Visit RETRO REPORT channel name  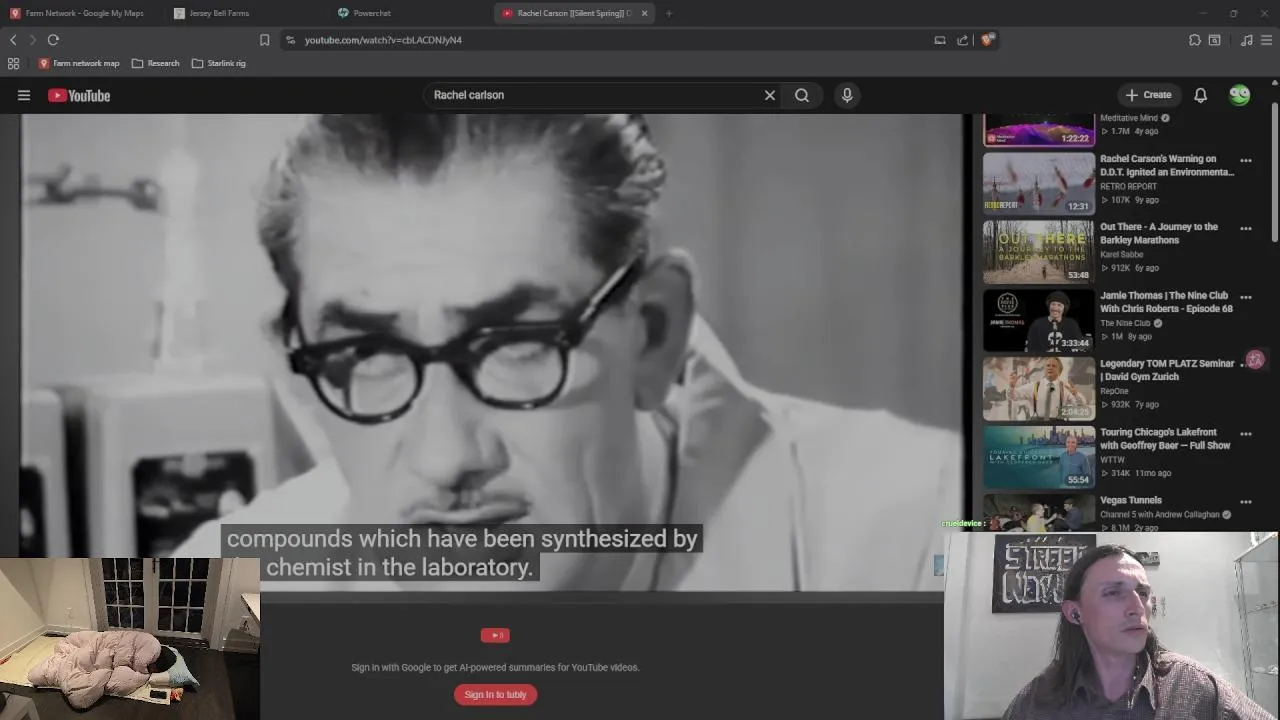tap(1128, 186)
